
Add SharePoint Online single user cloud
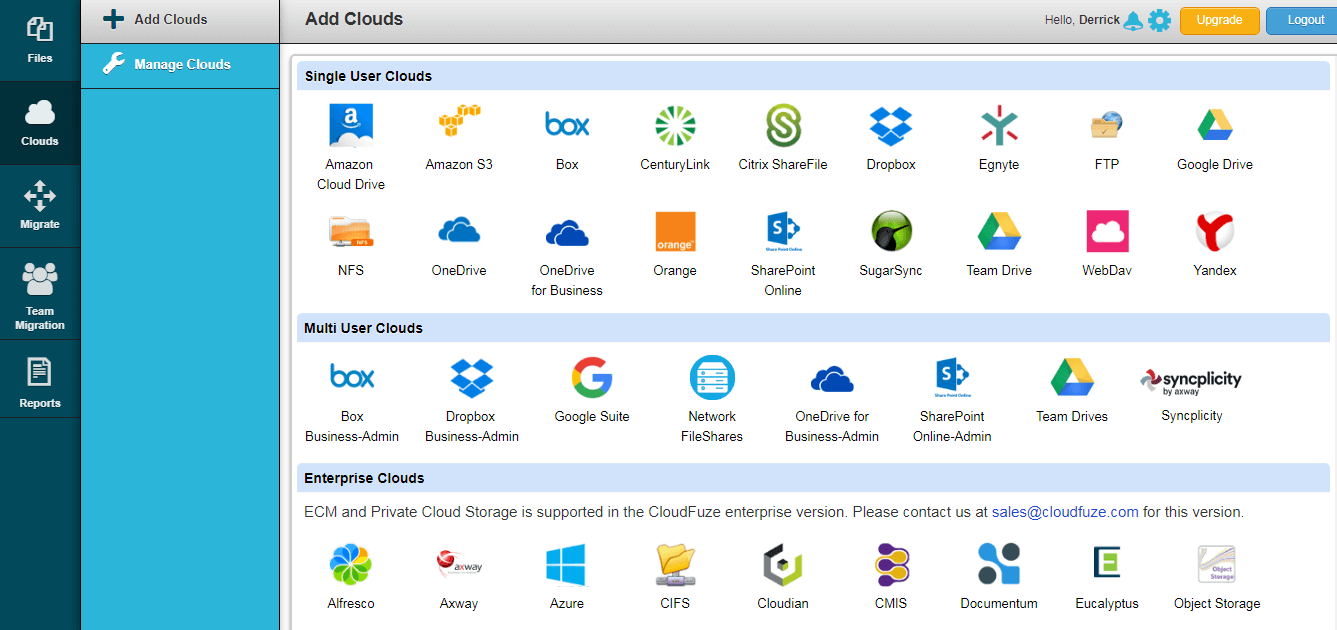(x=783, y=232)
